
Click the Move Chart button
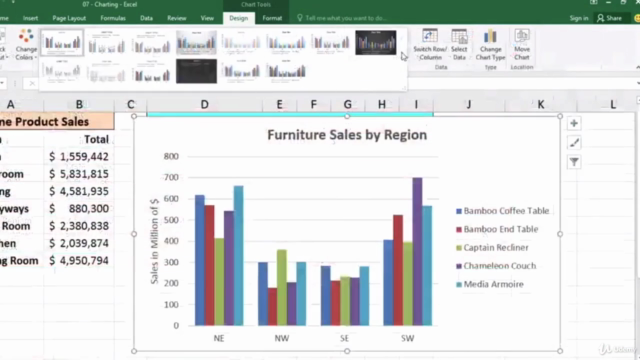point(522,45)
